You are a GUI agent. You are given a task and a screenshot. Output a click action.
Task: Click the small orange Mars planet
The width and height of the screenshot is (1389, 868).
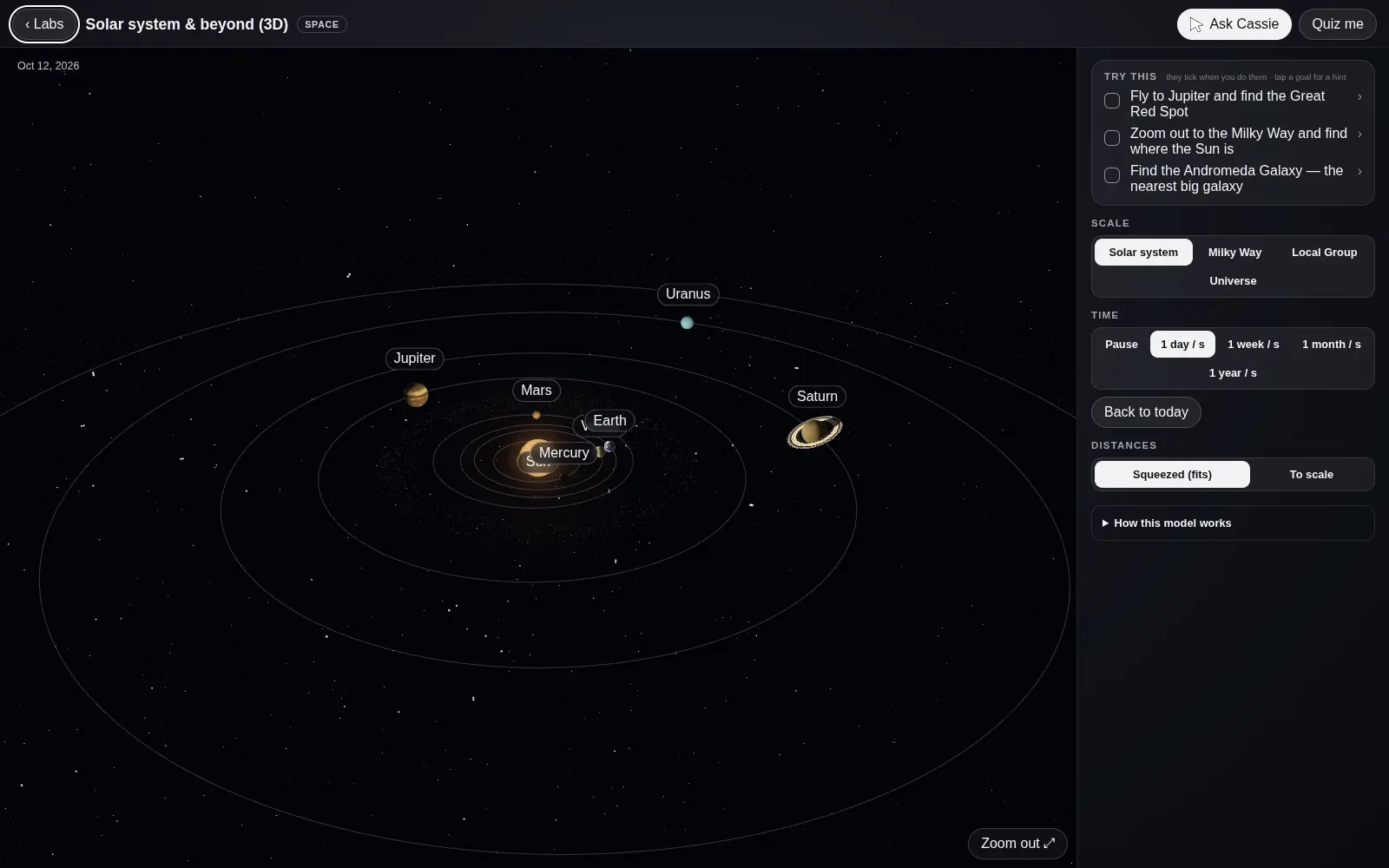point(537,415)
